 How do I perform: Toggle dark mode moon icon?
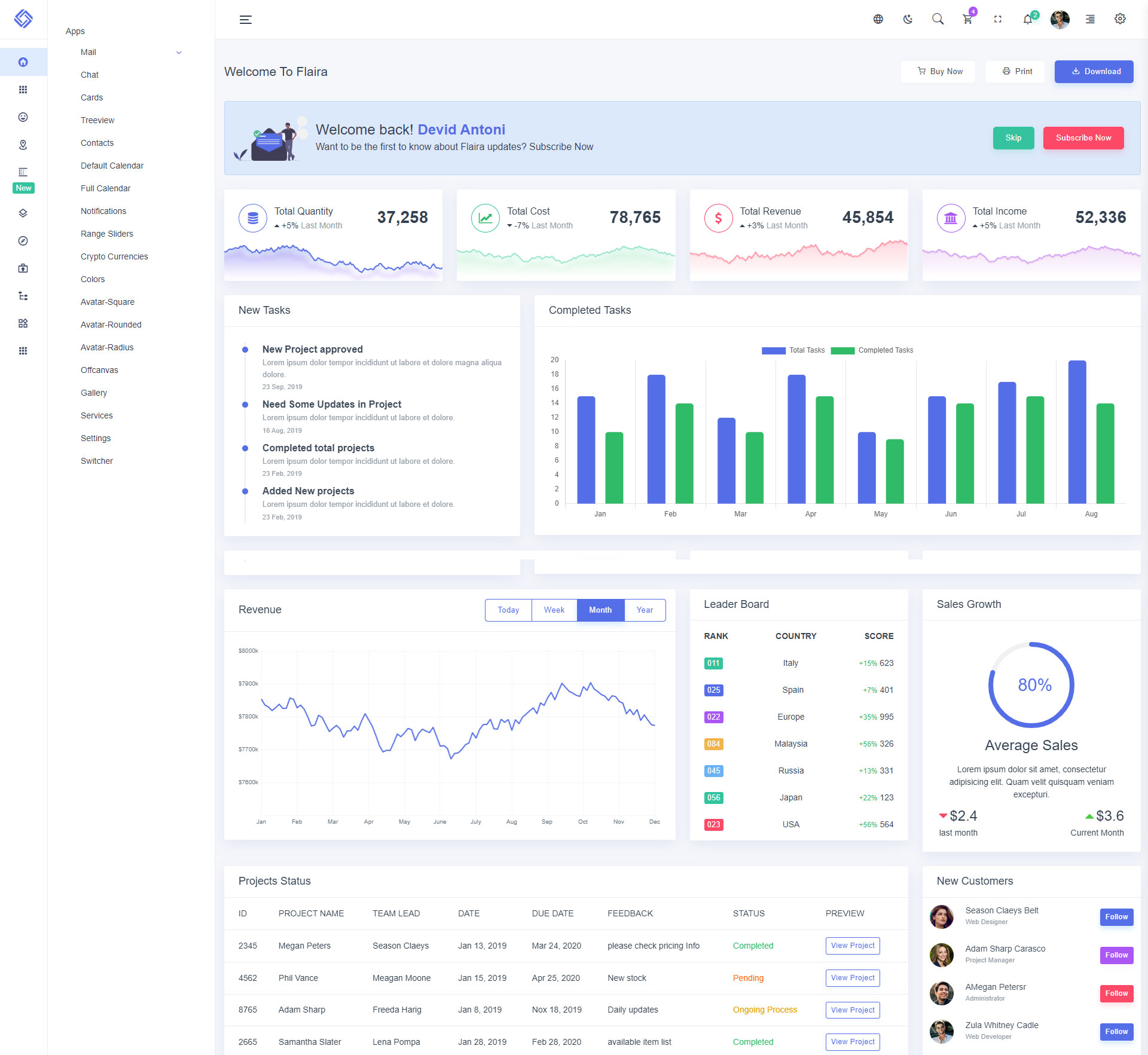(908, 19)
